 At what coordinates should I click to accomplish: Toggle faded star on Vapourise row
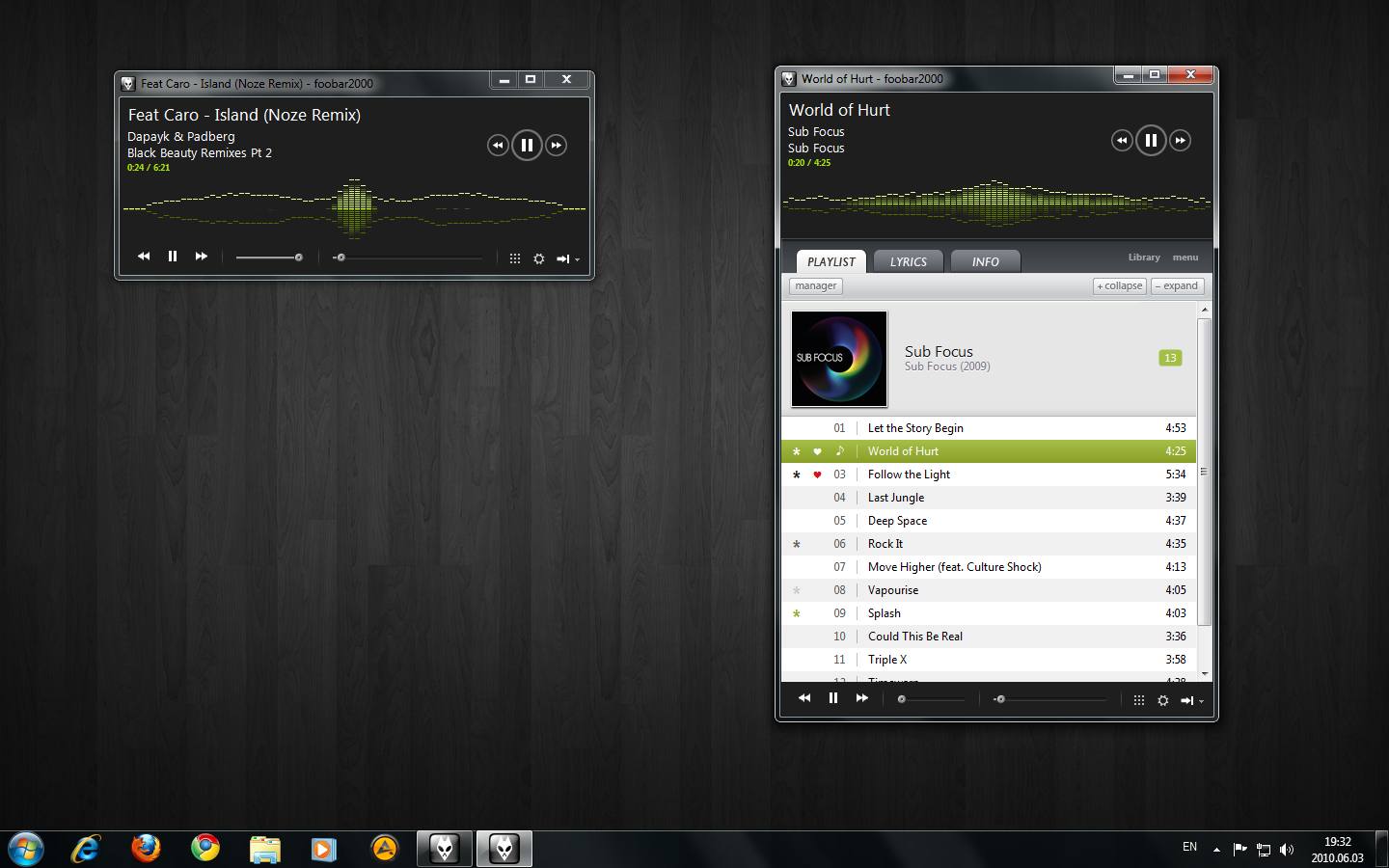pos(797,590)
